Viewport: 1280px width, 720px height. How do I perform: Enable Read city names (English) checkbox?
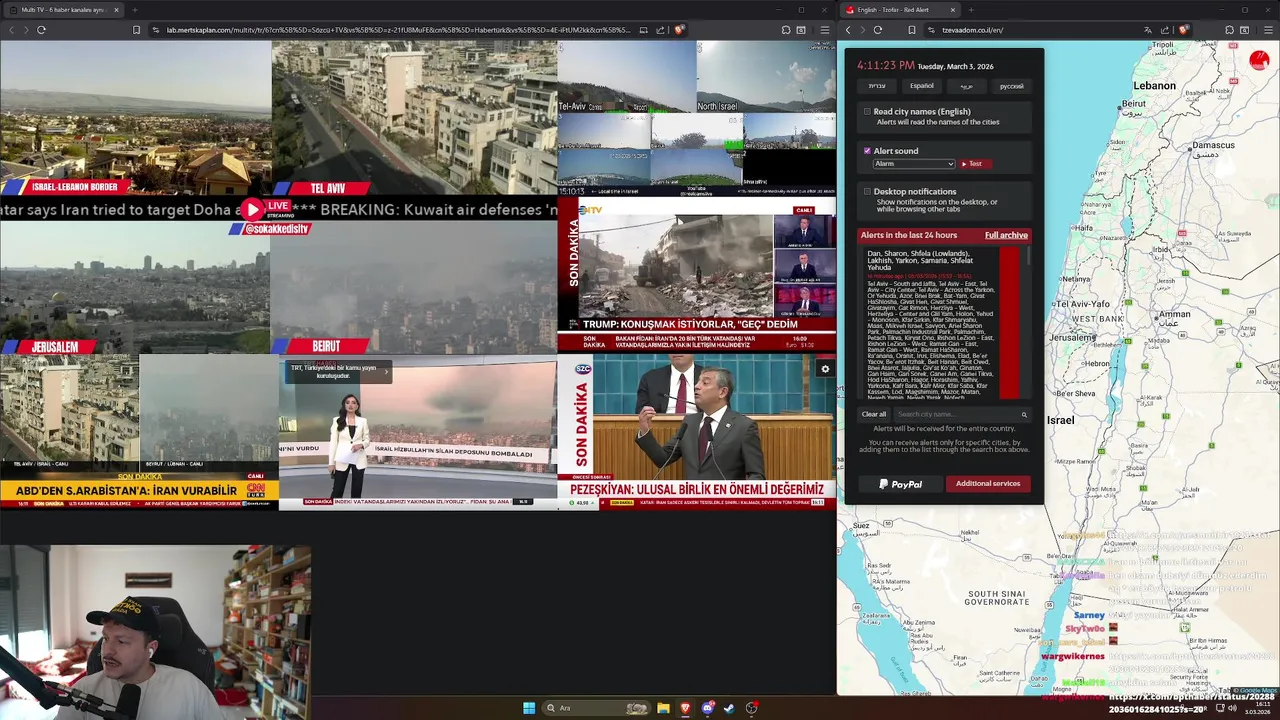coord(867,112)
